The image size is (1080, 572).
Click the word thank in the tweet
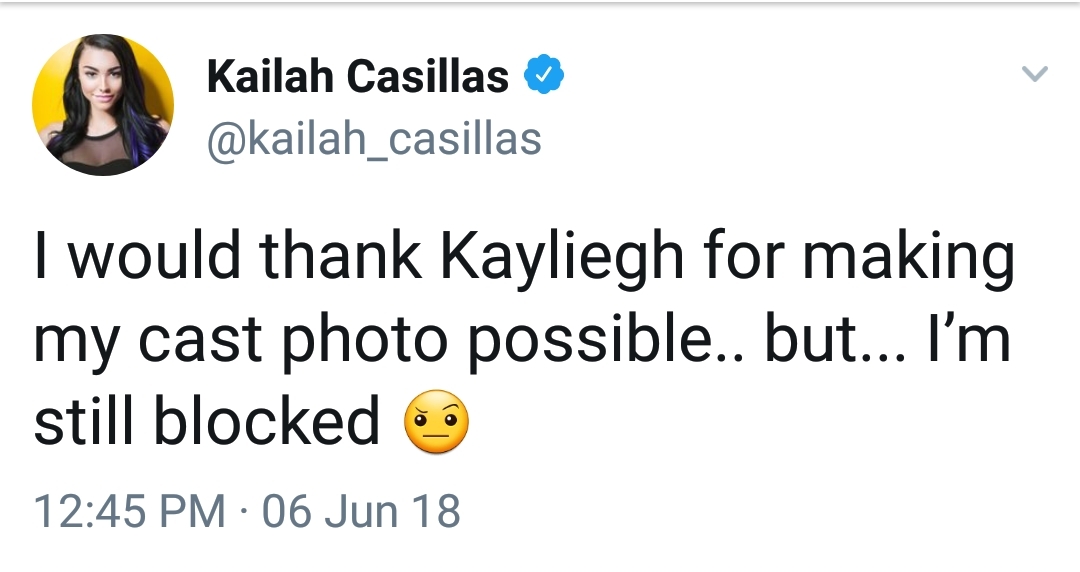pyautogui.click(x=342, y=255)
